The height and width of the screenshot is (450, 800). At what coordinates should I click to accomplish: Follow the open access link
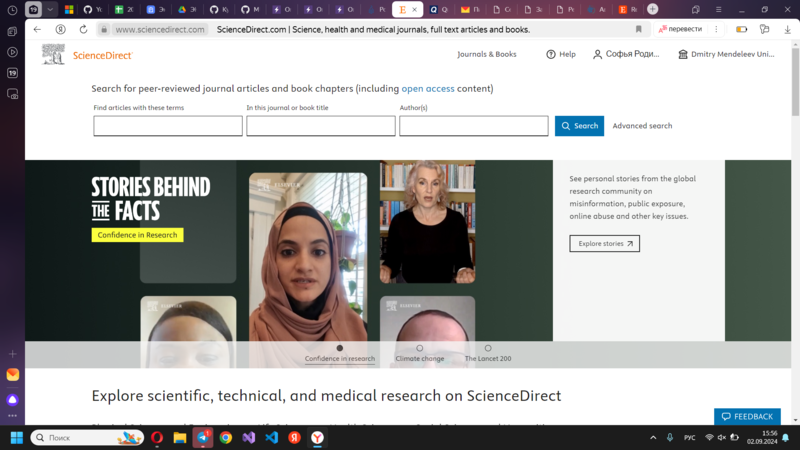[428, 88]
